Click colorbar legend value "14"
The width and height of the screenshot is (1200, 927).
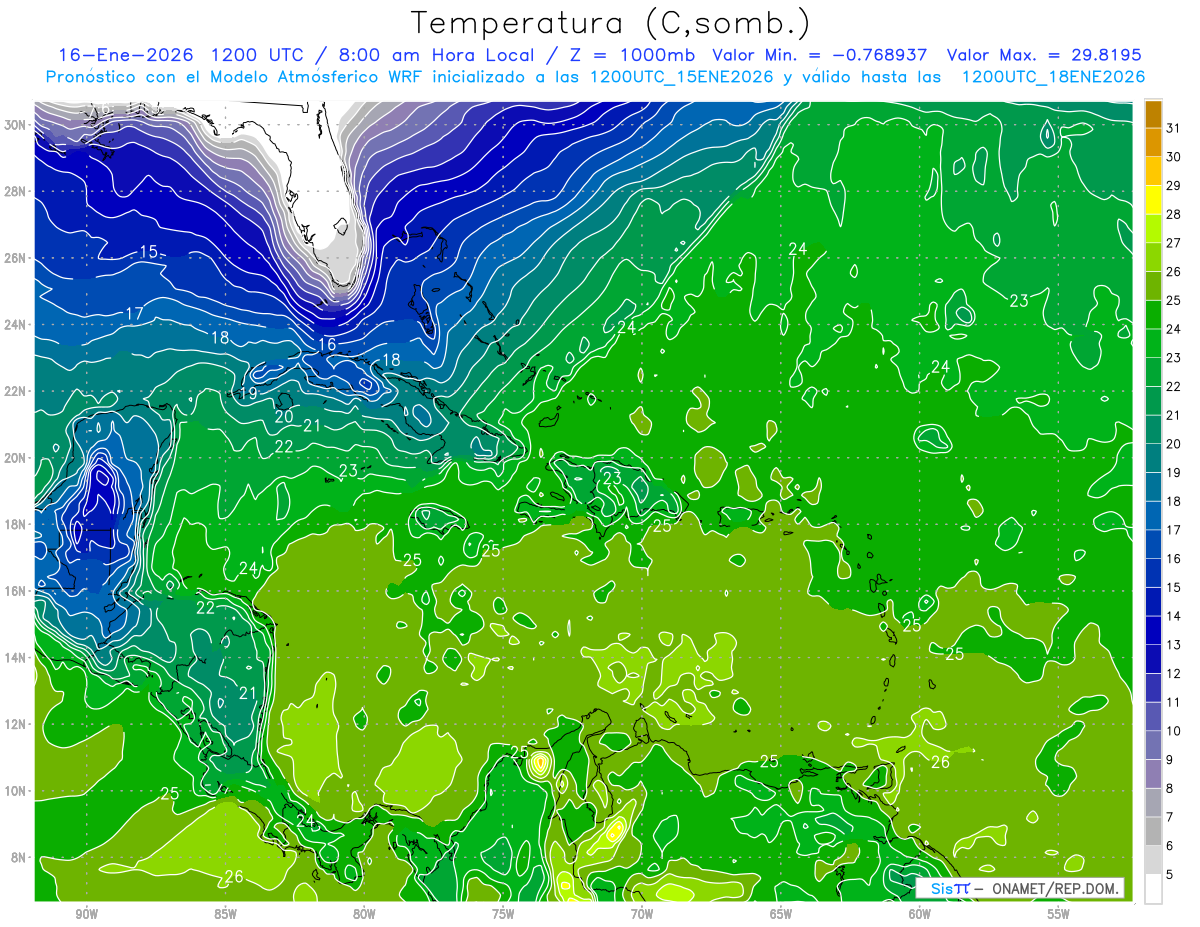pyautogui.click(x=1174, y=616)
